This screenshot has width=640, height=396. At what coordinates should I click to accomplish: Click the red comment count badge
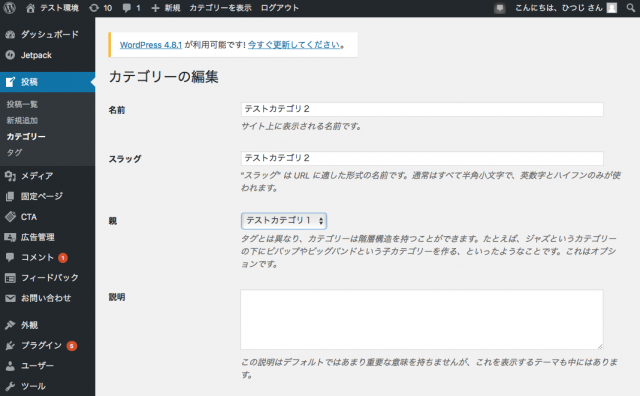coord(63,258)
